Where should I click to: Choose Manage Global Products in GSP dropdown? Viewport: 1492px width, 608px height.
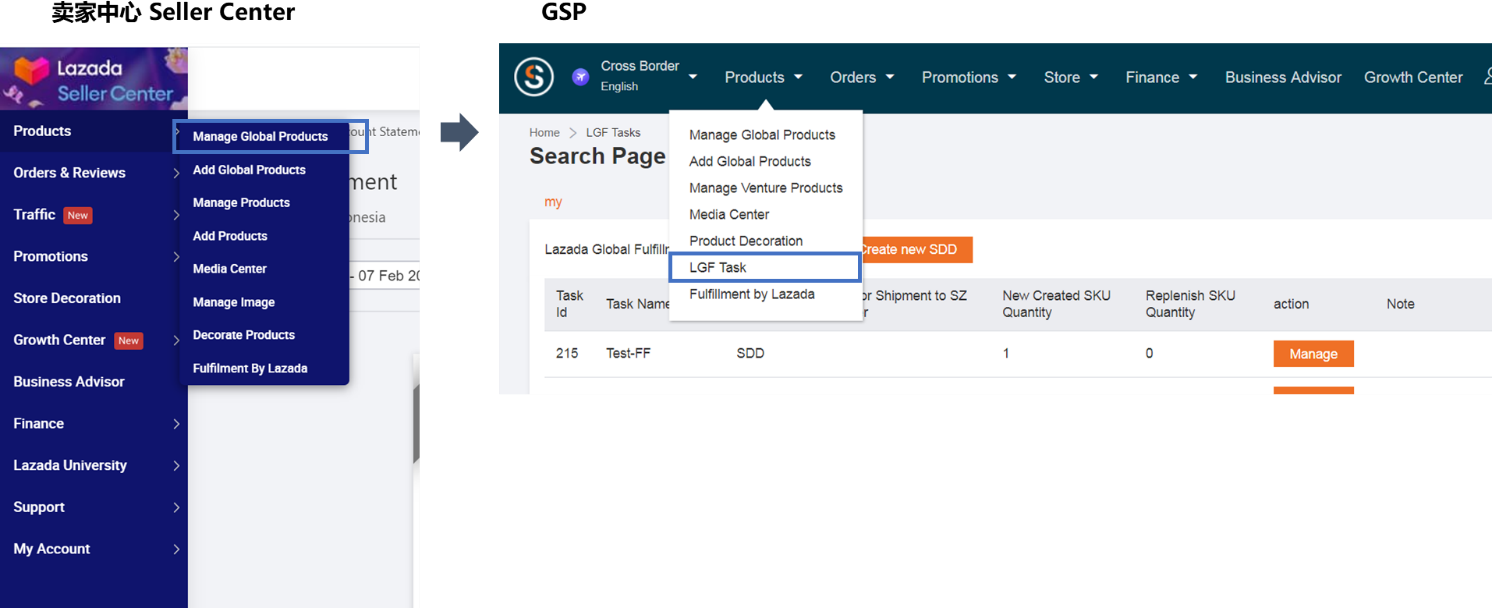point(762,135)
